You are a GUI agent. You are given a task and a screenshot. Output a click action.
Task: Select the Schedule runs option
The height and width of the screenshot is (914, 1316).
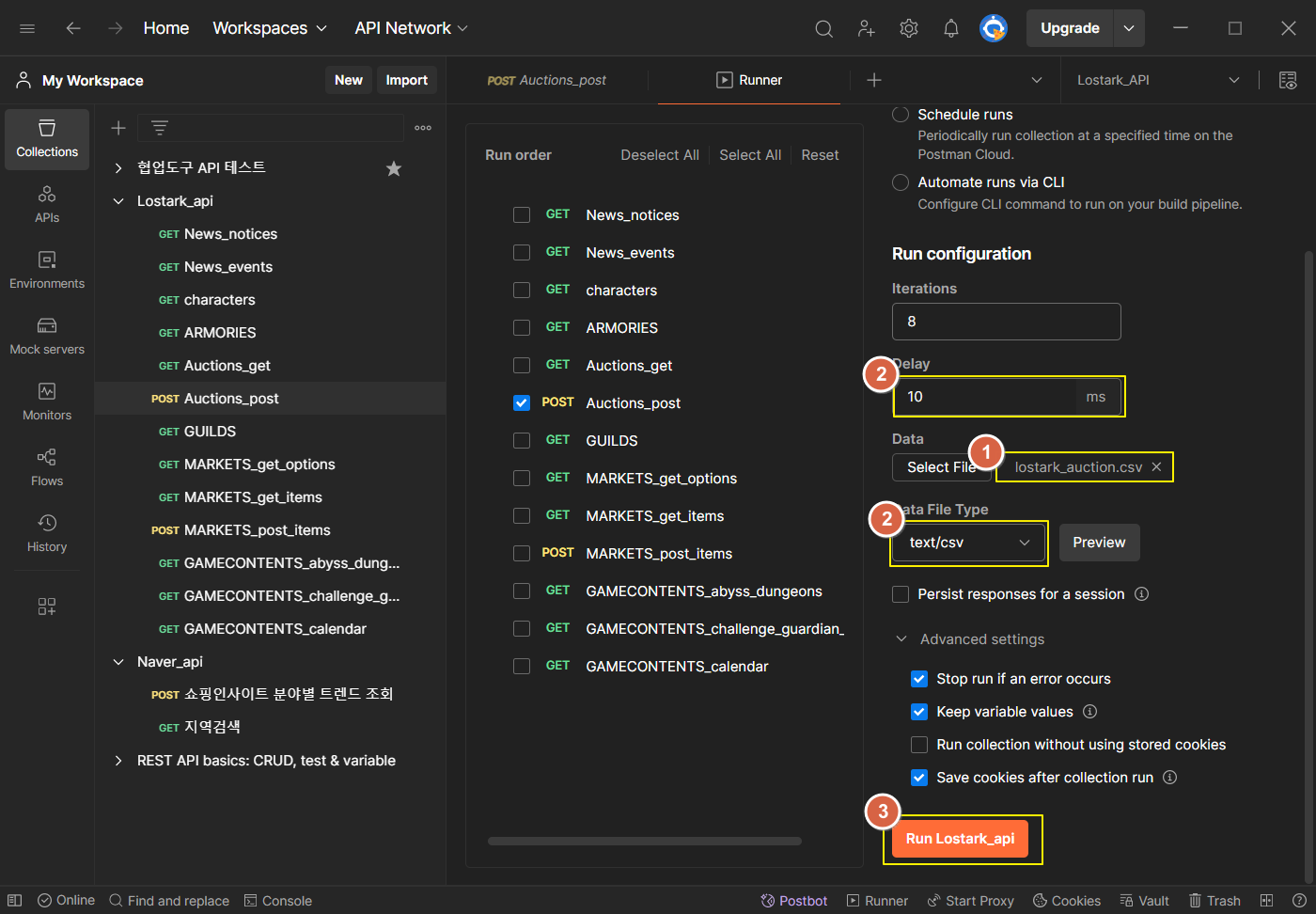point(901,115)
